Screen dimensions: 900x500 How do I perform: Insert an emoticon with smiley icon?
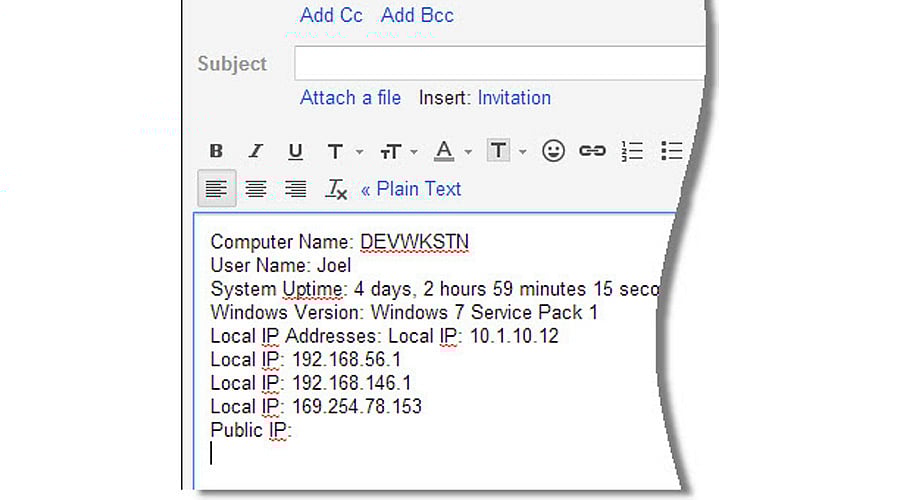click(x=553, y=151)
